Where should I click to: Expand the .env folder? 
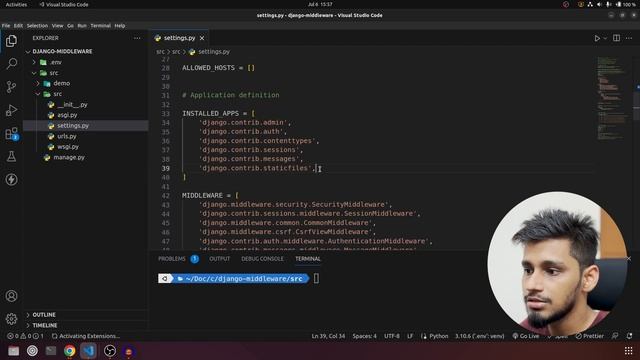click(x=56, y=62)
